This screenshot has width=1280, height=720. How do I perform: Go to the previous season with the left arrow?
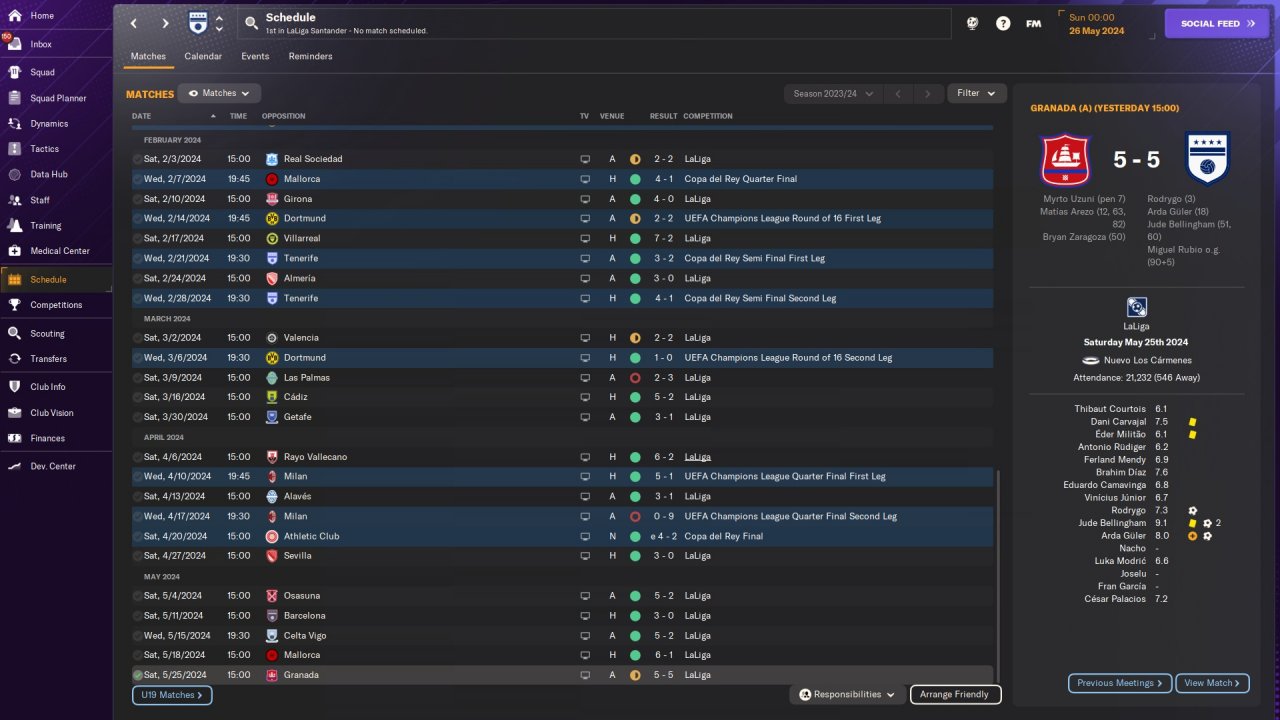click(x=898, y=93)
